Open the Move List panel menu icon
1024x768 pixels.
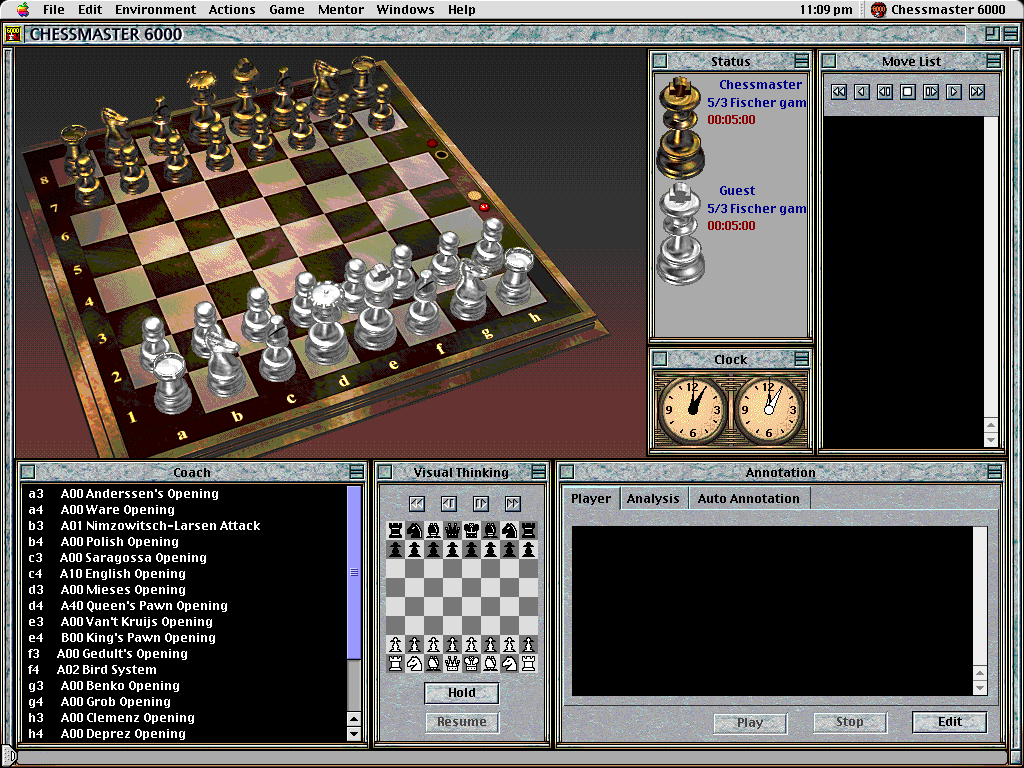(x=992, y=61)
